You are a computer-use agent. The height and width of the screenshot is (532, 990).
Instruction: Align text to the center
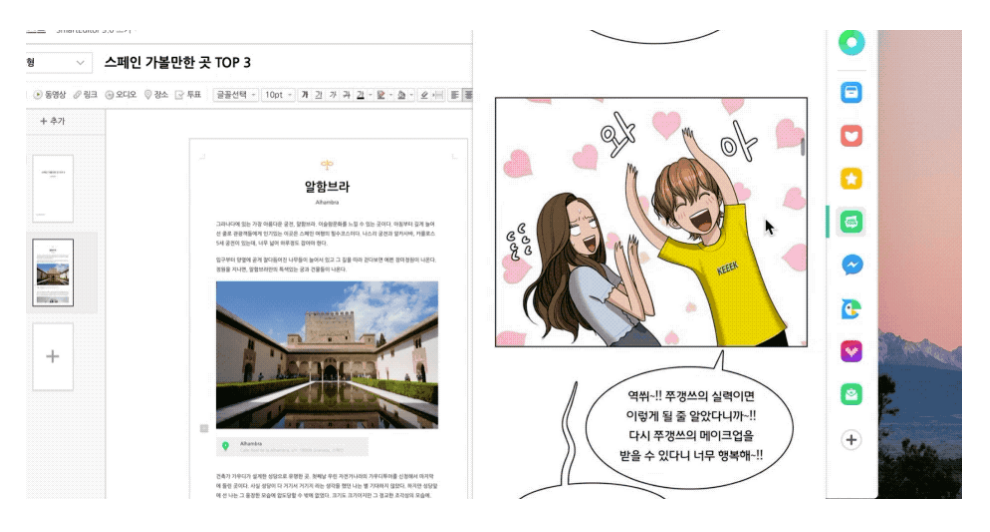tap(468, 95)
